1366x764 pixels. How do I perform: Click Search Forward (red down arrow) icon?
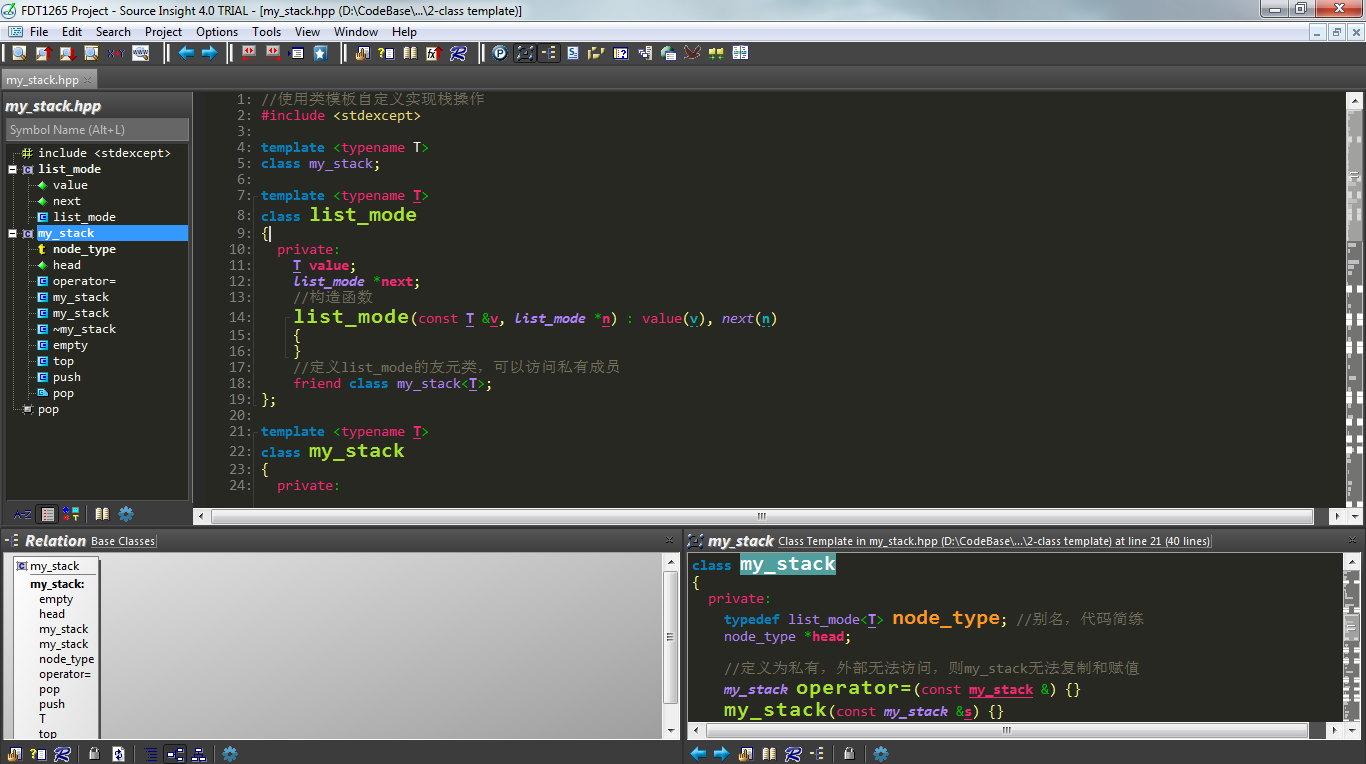pos(67,53)
